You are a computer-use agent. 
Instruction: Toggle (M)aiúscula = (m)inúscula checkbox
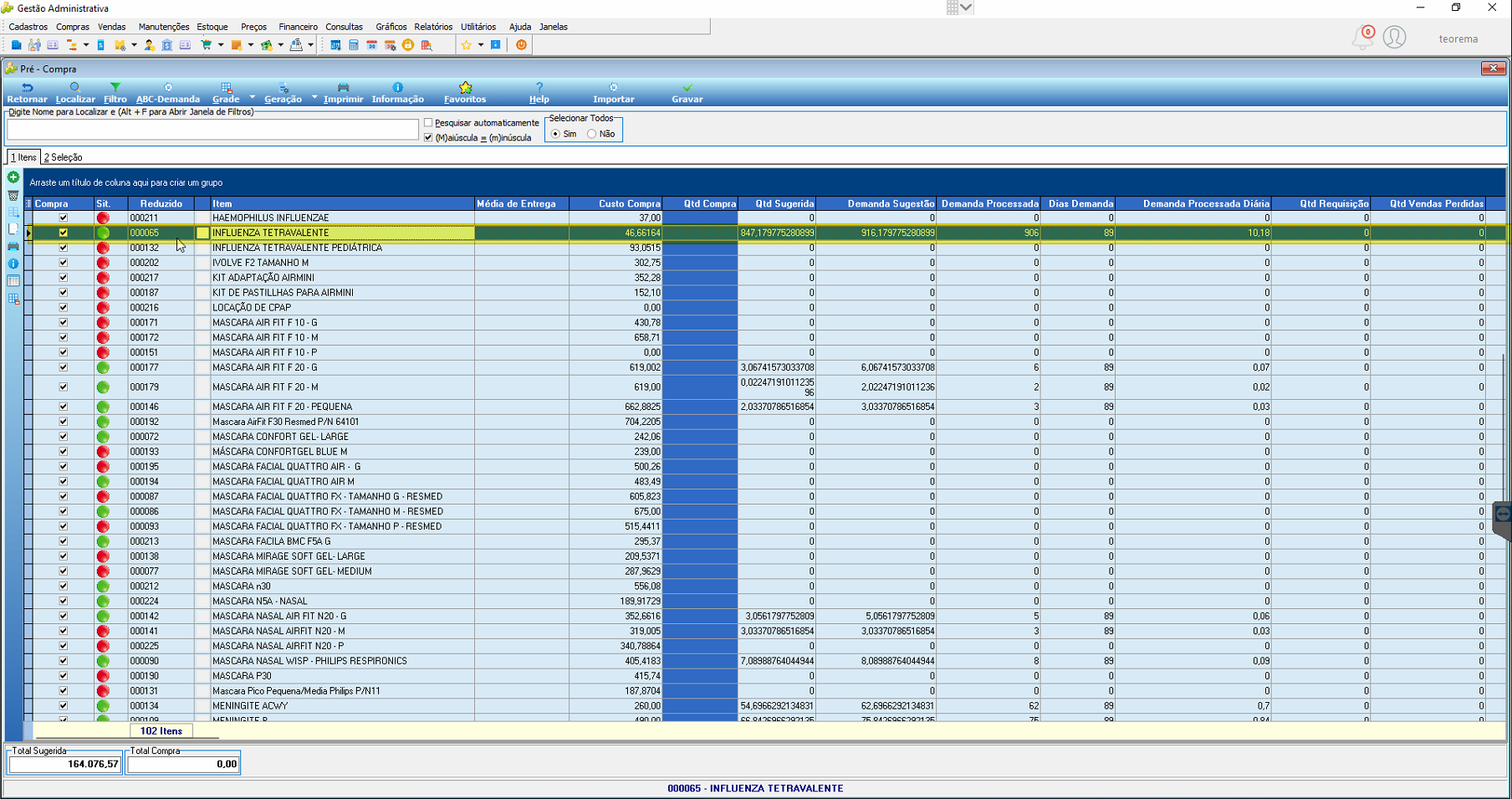[429, 138]
